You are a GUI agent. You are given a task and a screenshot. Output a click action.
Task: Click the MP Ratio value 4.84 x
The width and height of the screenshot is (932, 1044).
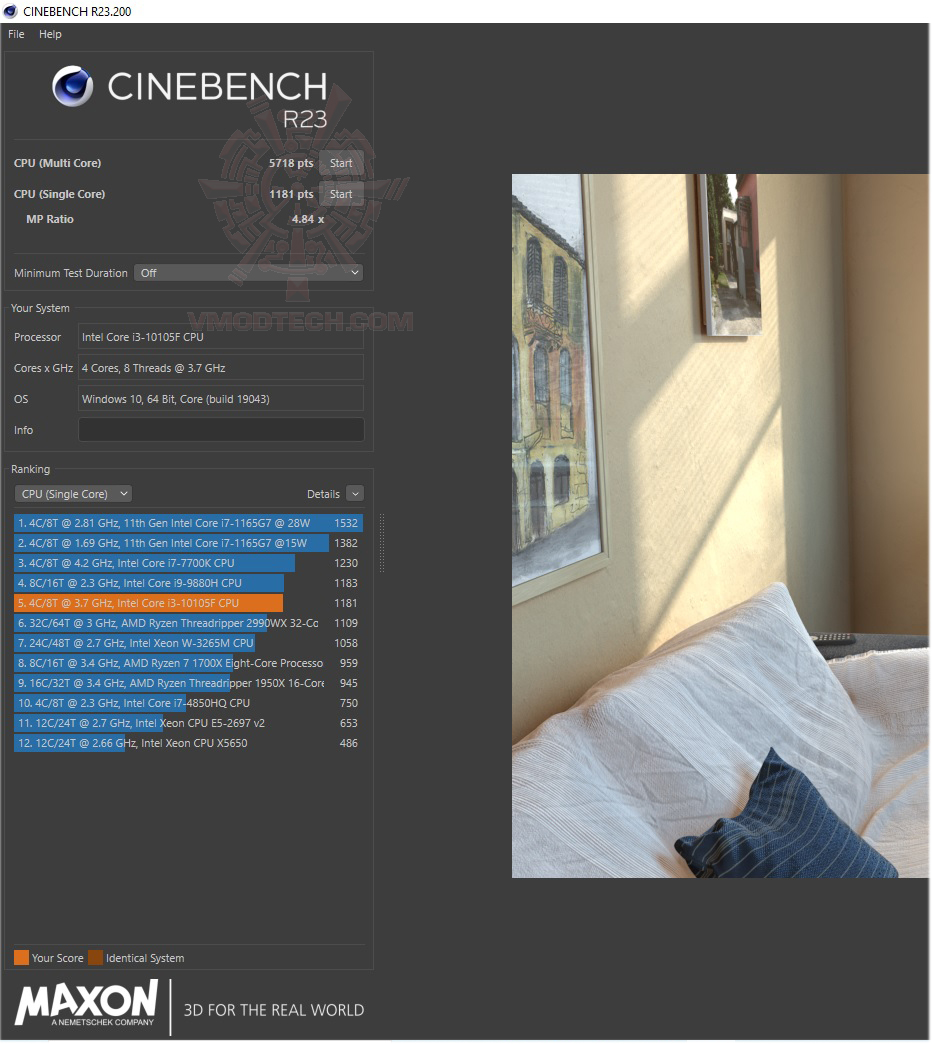pos(308,219)
